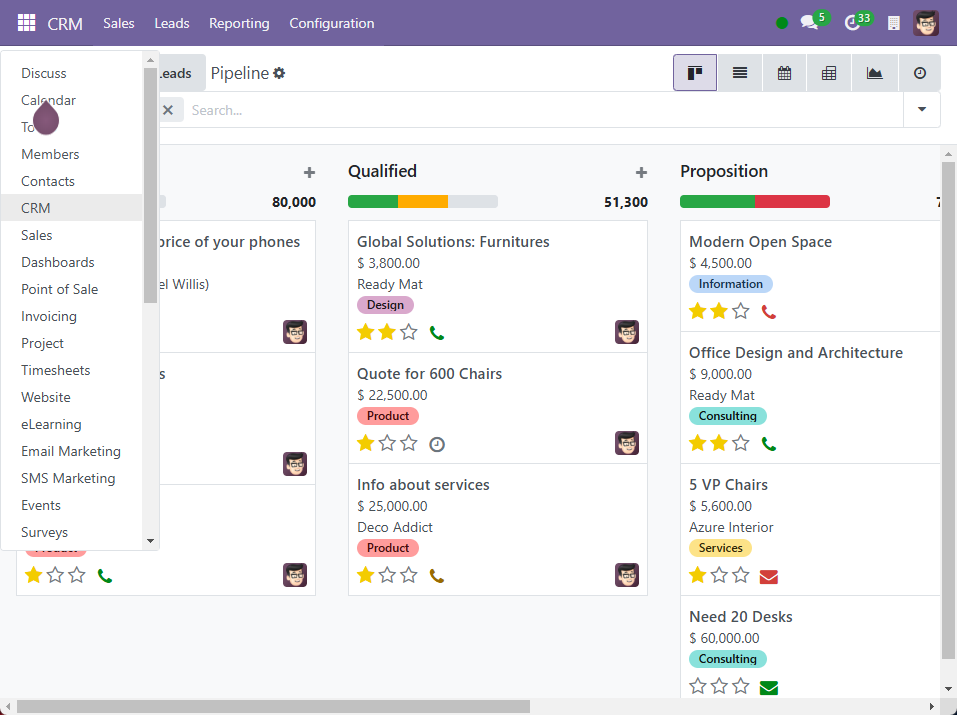
Task: Open the Pipeline gear settings dropdown
Action: (279, 73)
